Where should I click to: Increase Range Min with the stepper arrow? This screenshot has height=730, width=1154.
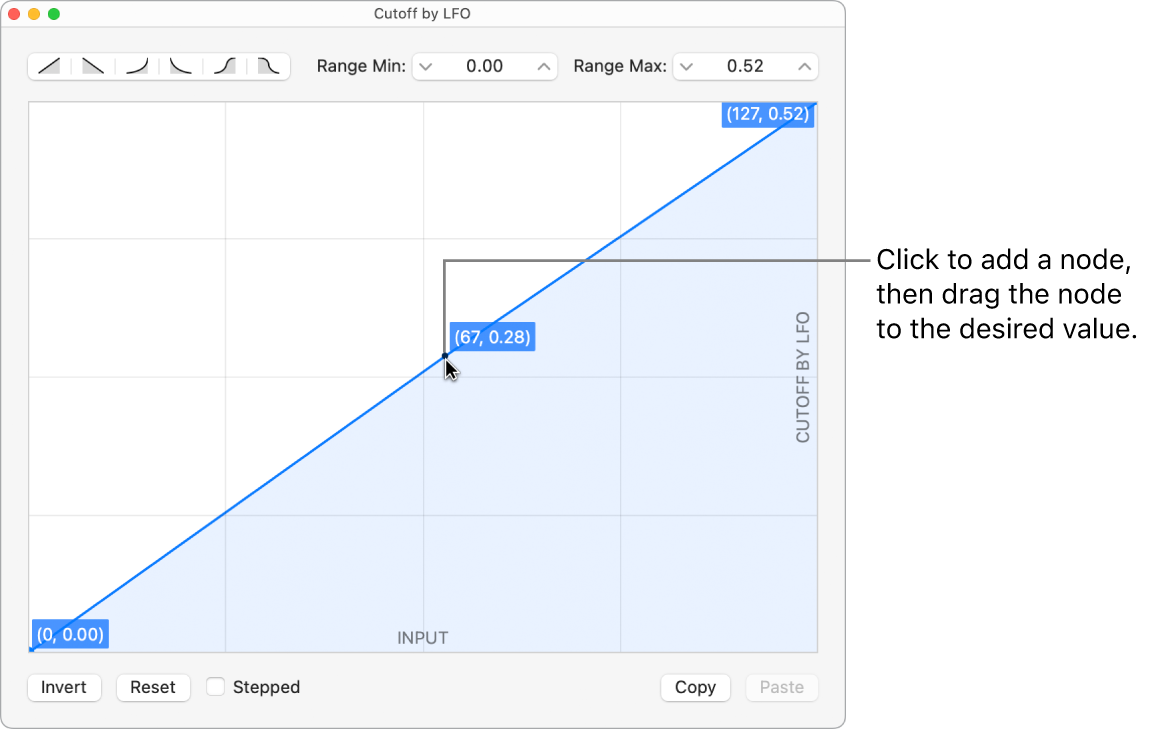[x=544, y=66]
